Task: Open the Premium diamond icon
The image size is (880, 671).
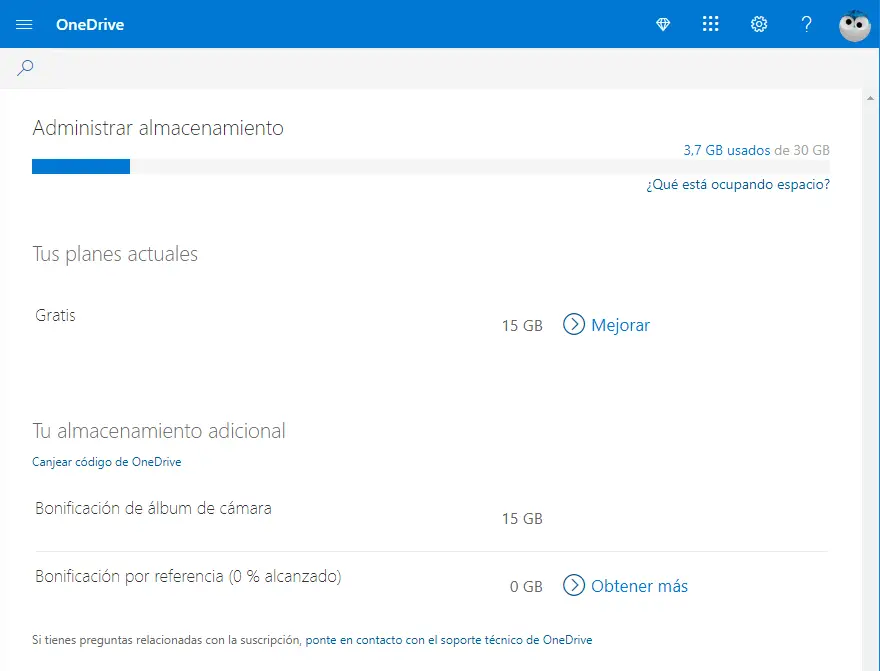Action: (663, 24)
